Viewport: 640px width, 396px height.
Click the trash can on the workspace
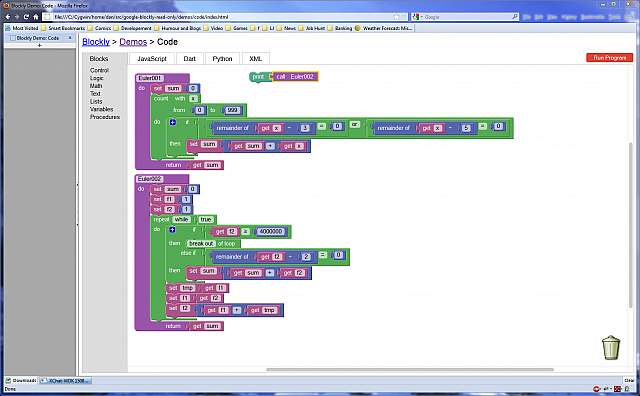pos(611,347)
